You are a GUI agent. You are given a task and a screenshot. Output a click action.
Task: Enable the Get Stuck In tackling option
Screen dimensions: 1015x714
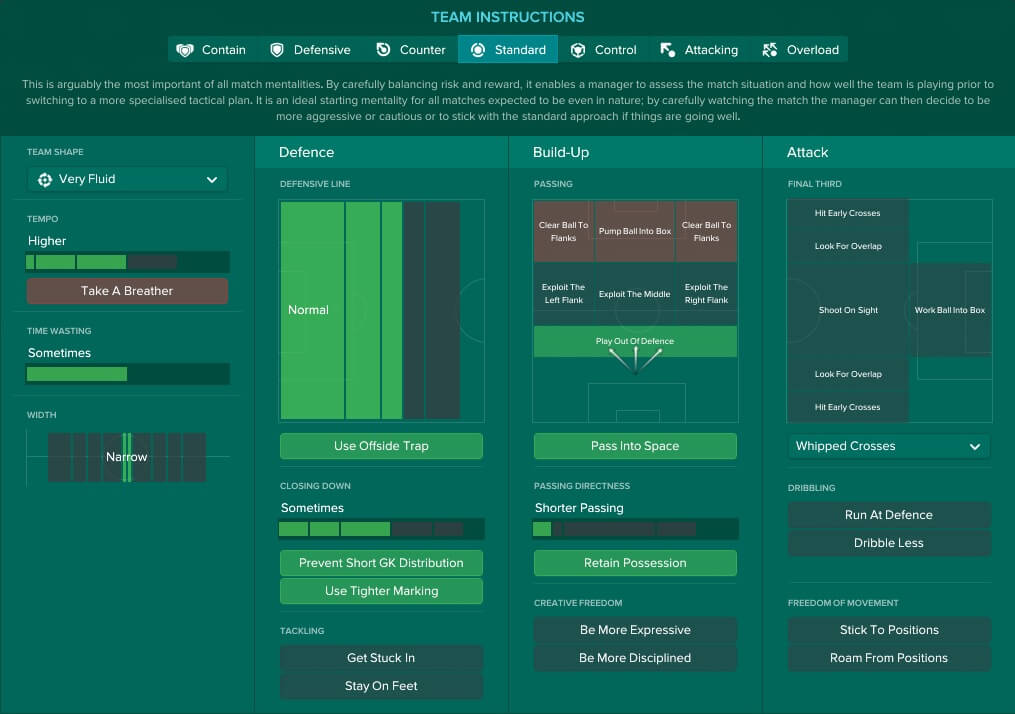(x=381, y=658)
